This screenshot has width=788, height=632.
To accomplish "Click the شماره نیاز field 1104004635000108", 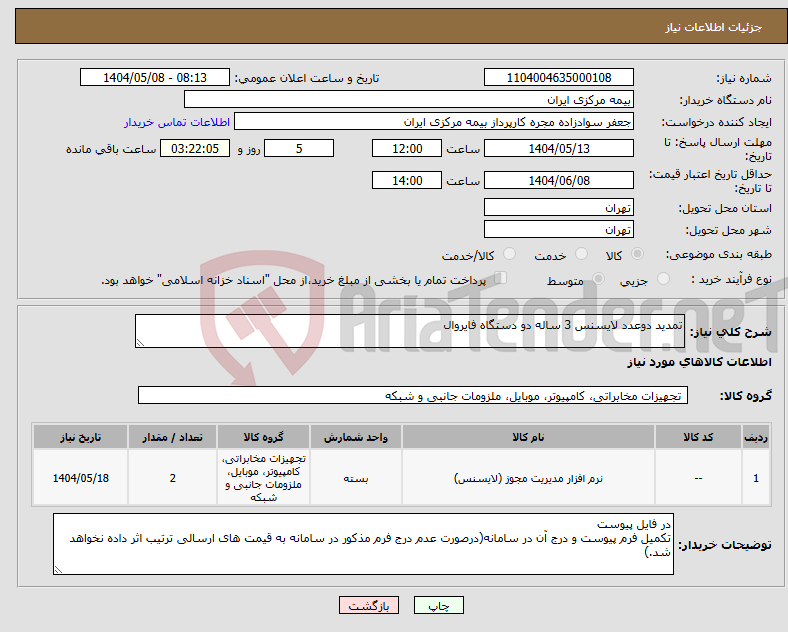I will [x=558, y=77].
